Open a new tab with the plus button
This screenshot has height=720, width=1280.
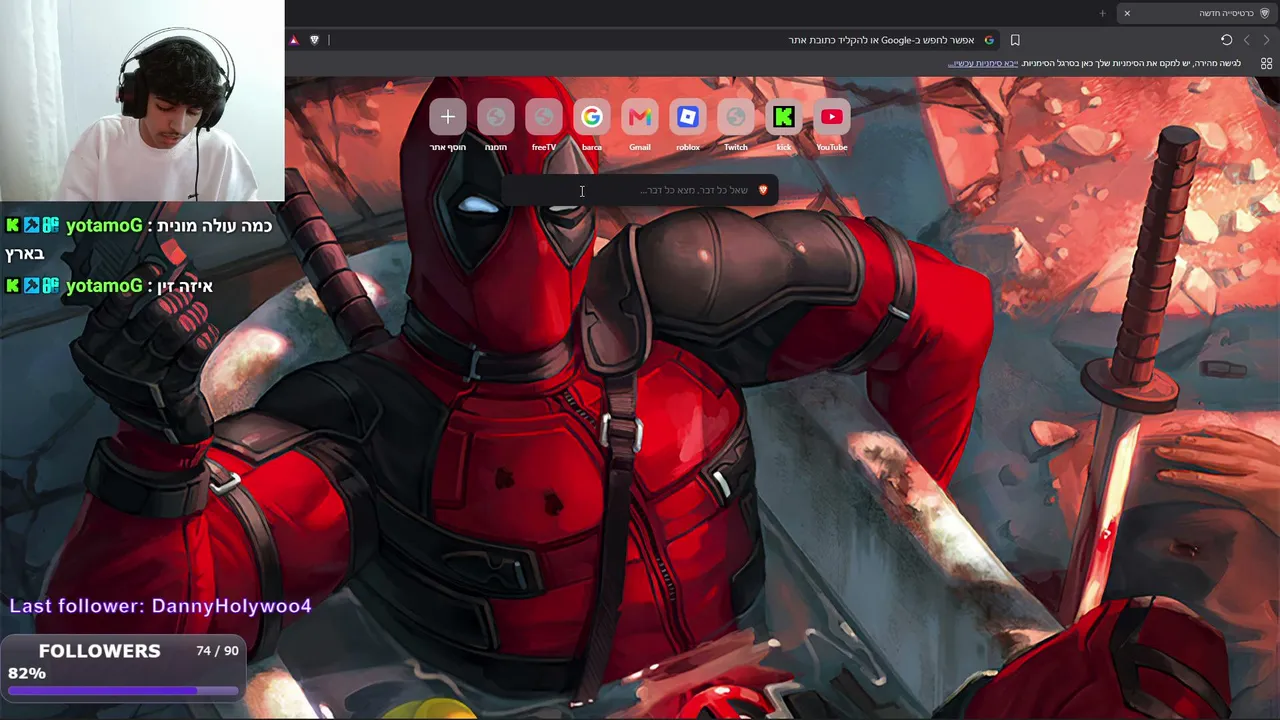point(1103,13)
